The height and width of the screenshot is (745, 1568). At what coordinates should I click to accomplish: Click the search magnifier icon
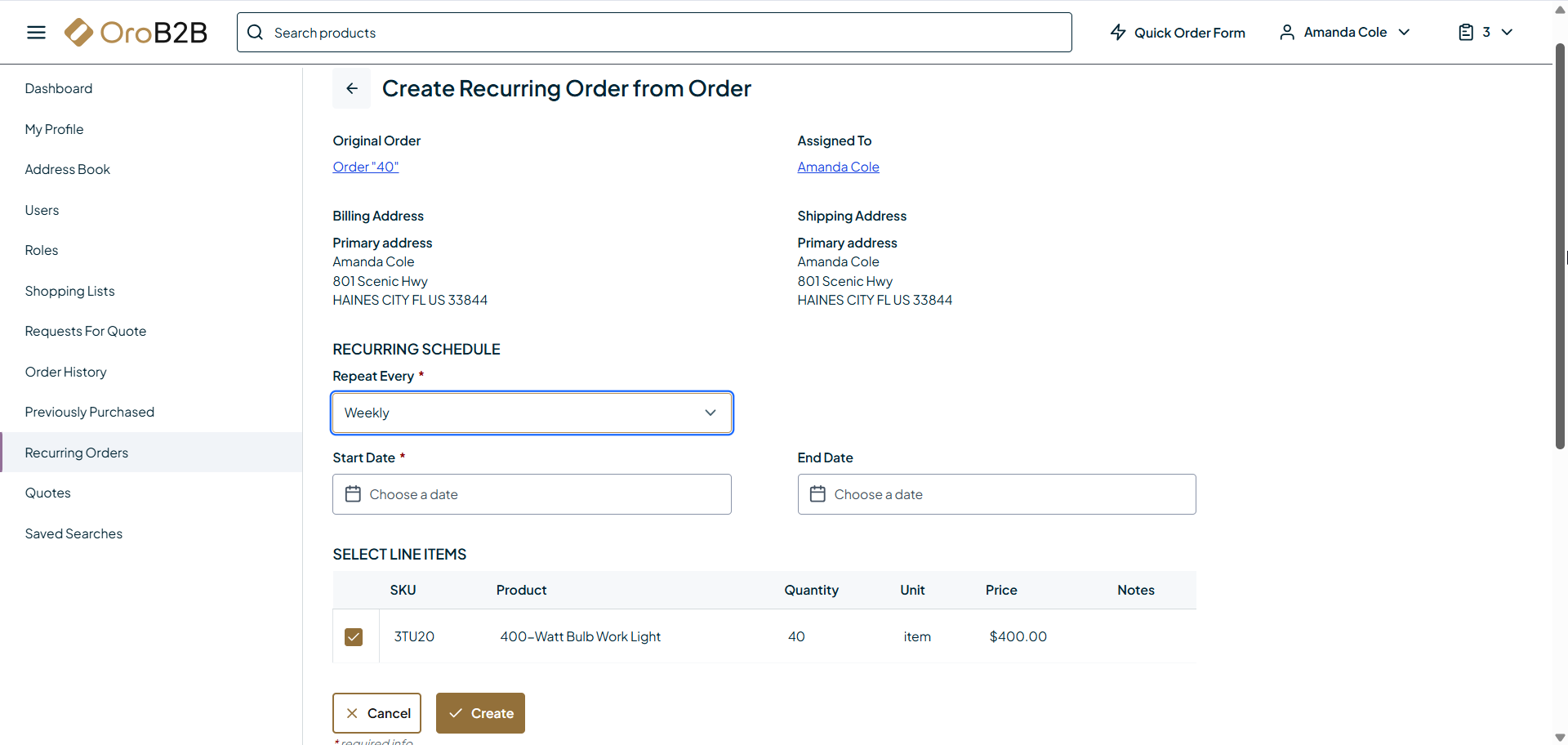point(256,33)
